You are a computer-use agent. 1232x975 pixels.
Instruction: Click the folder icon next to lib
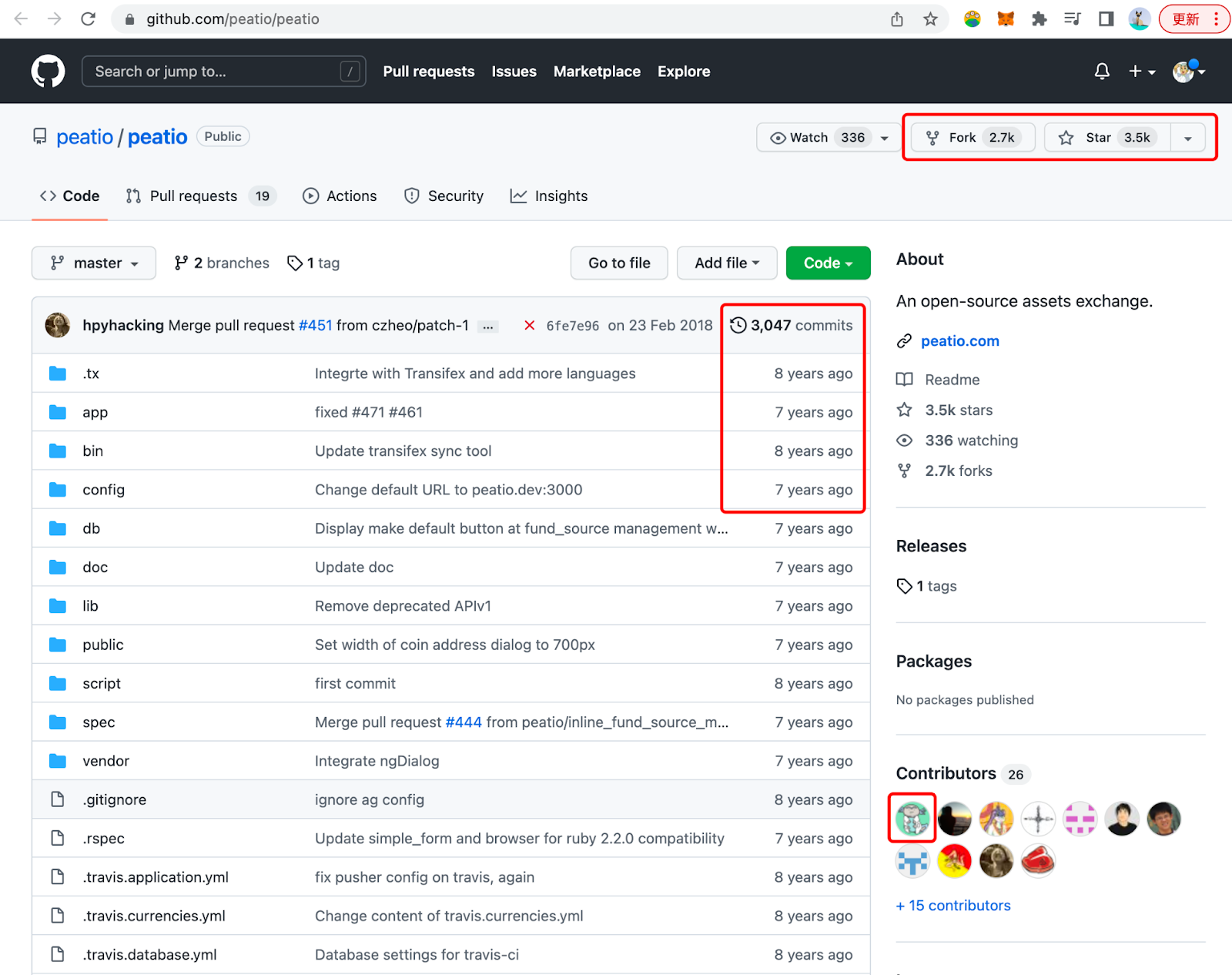click(58, 606)
